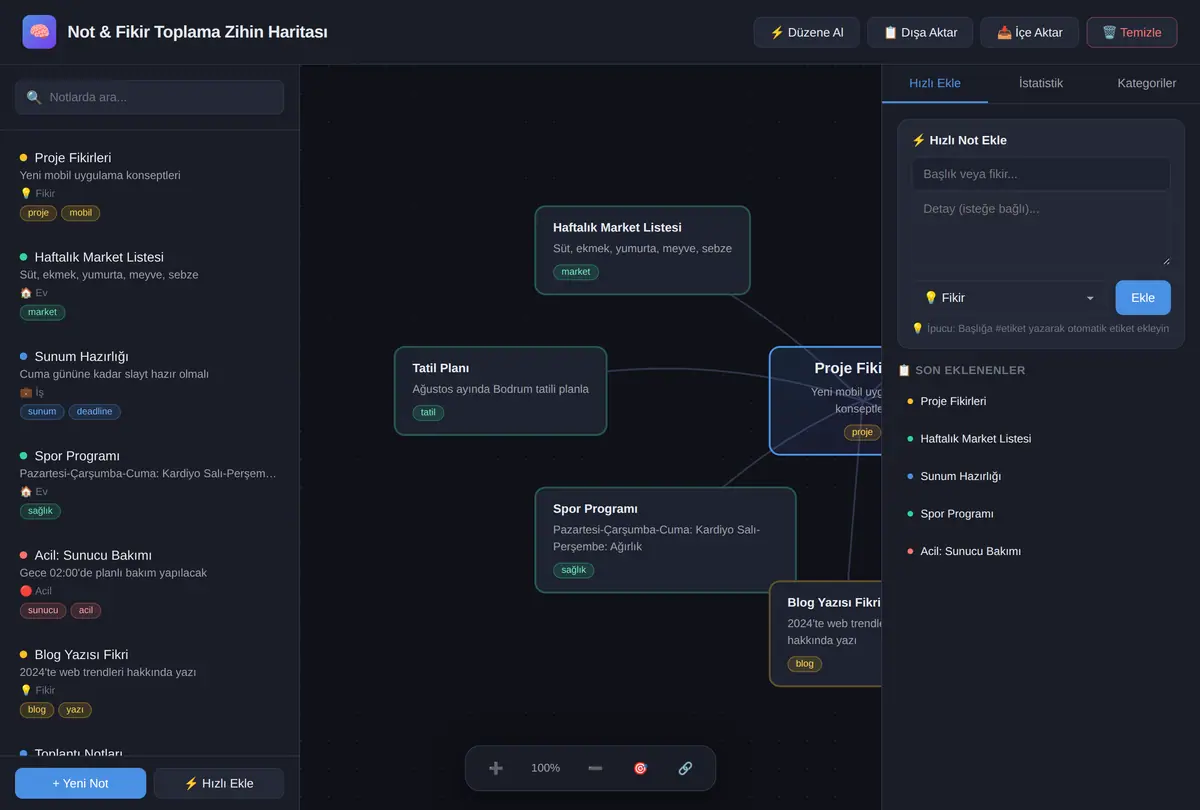This screenshot has height=810, width=1200.
Task: Click the Hızlı Ekle button below the notes list
Action: coord(219,783)
